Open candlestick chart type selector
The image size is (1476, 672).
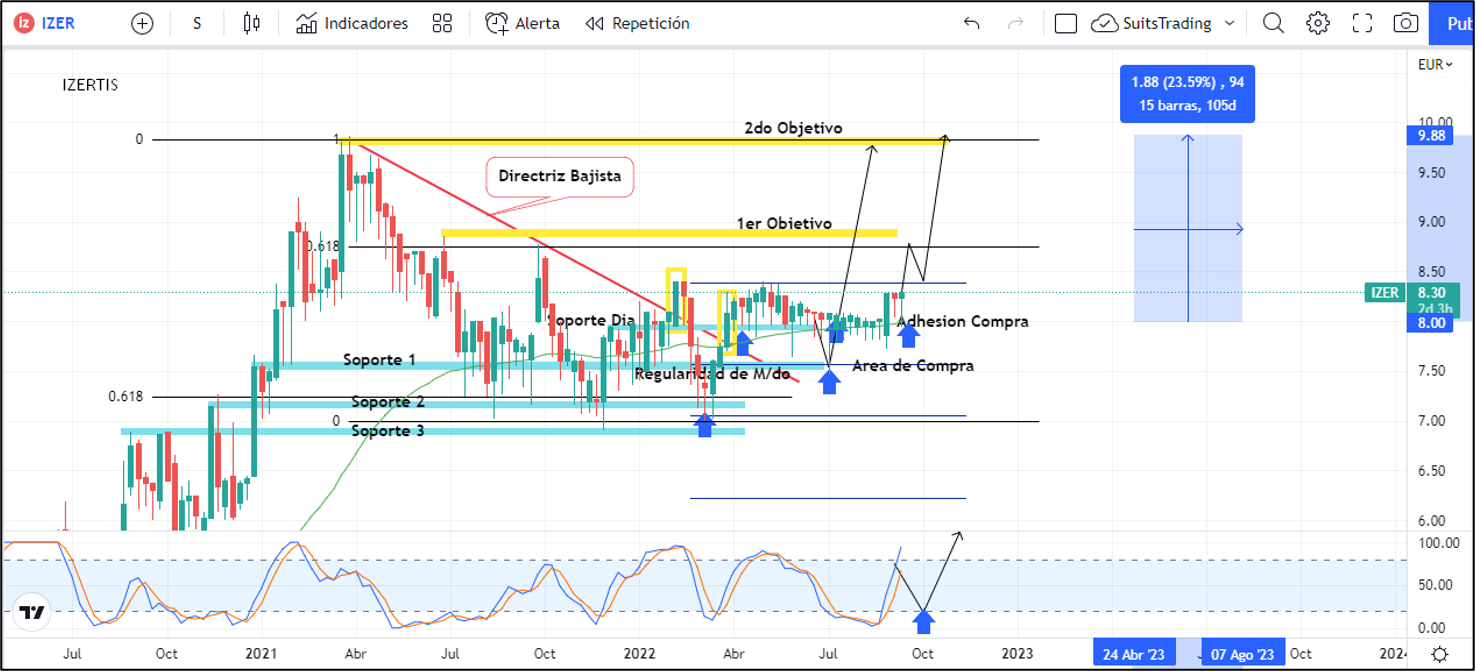[252, 23]
